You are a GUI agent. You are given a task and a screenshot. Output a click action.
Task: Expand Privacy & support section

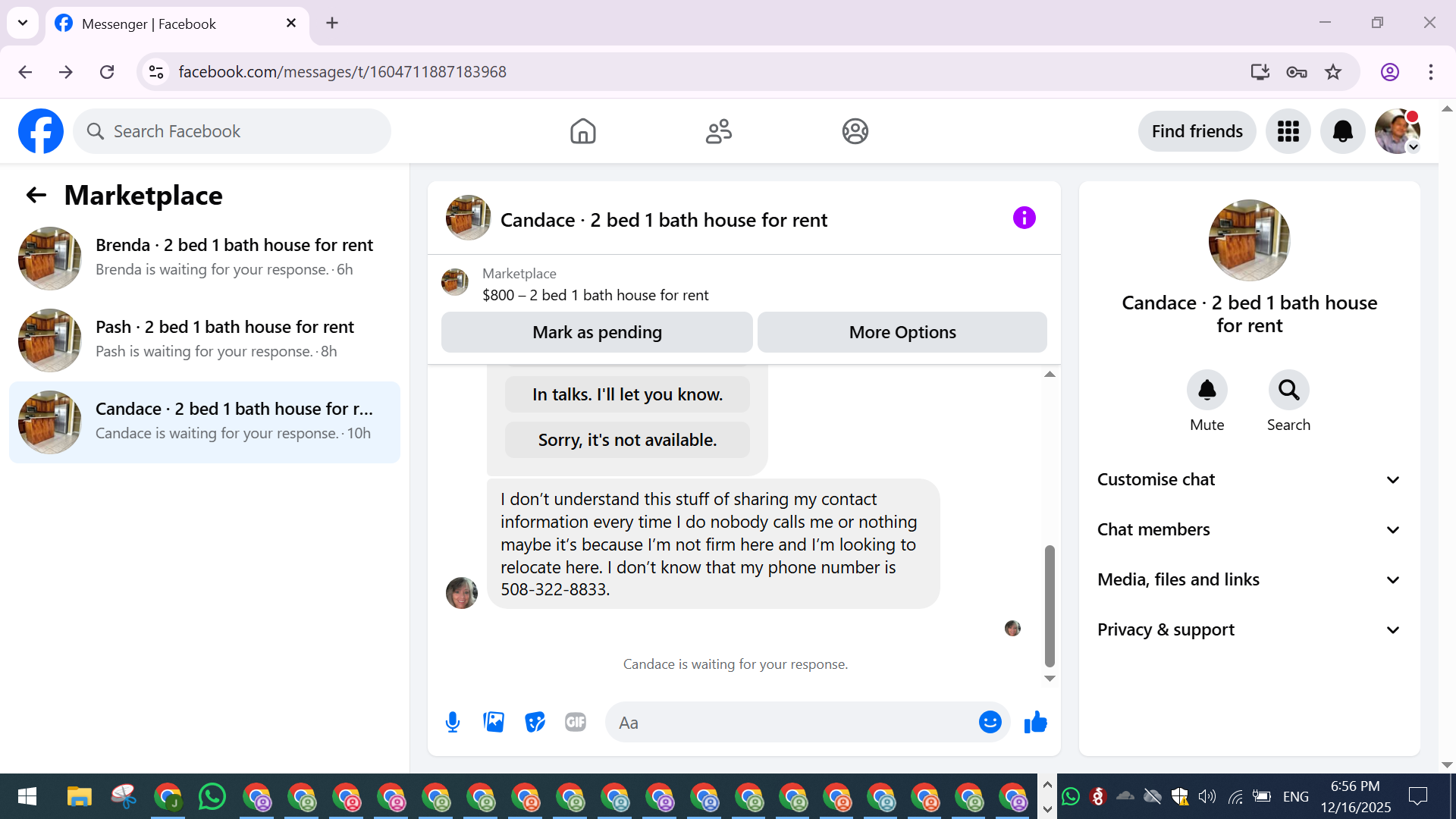(x=1249, y=630)
